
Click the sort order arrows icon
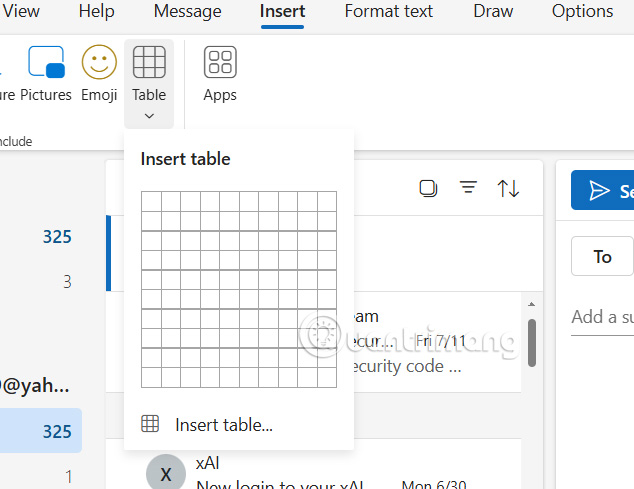click(508, 188)
